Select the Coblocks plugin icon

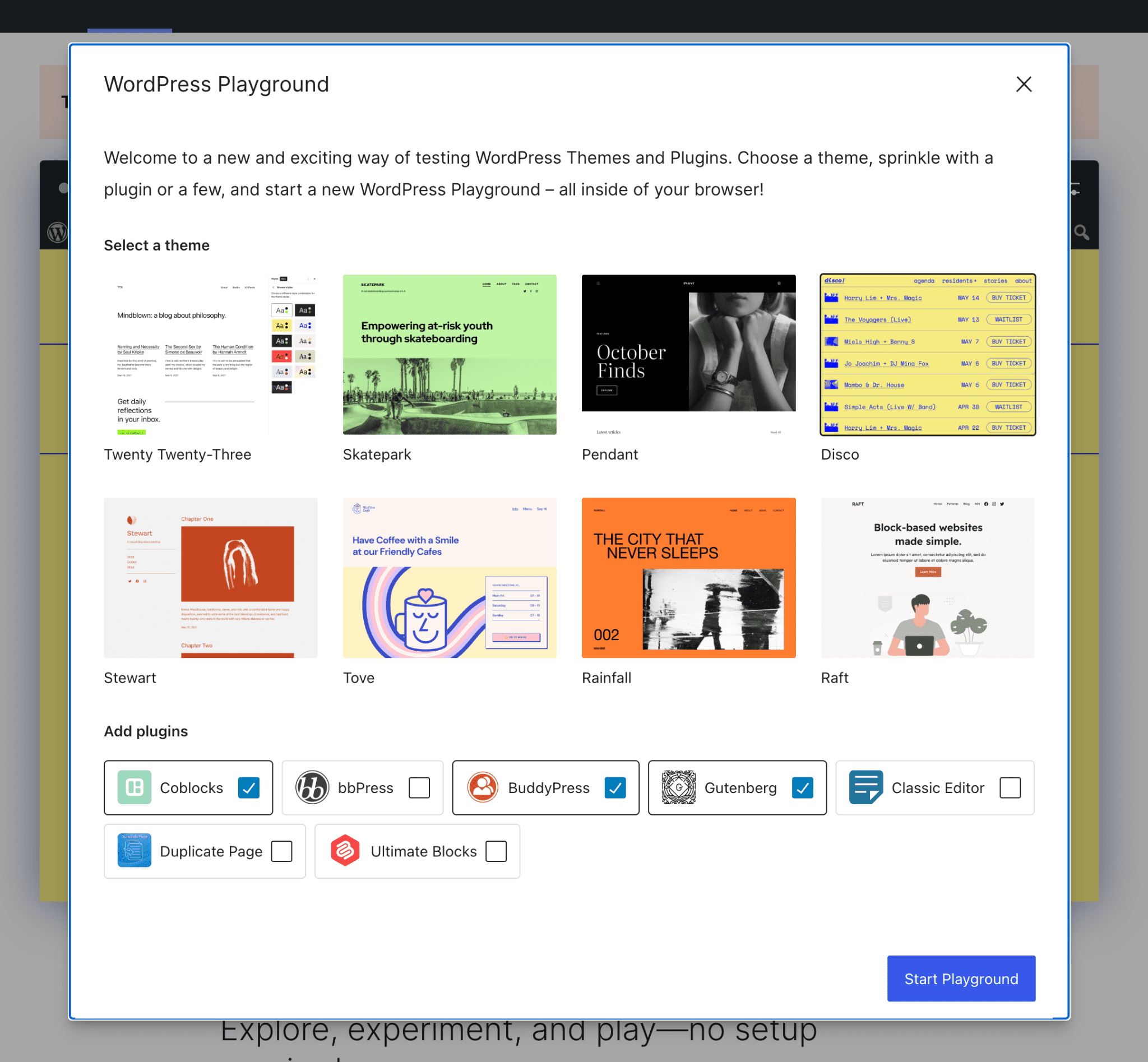point(133,787)
